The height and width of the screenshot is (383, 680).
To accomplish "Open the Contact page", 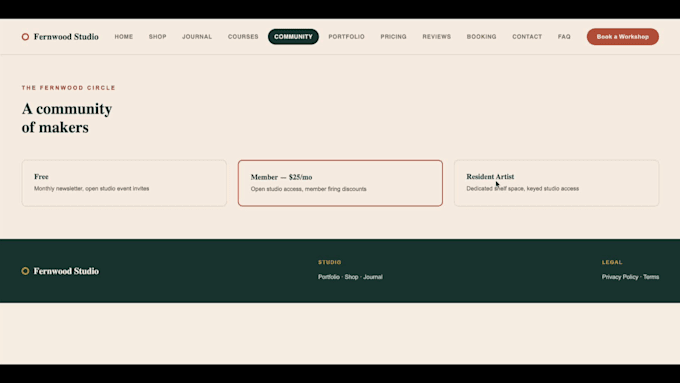I will 527,37.
